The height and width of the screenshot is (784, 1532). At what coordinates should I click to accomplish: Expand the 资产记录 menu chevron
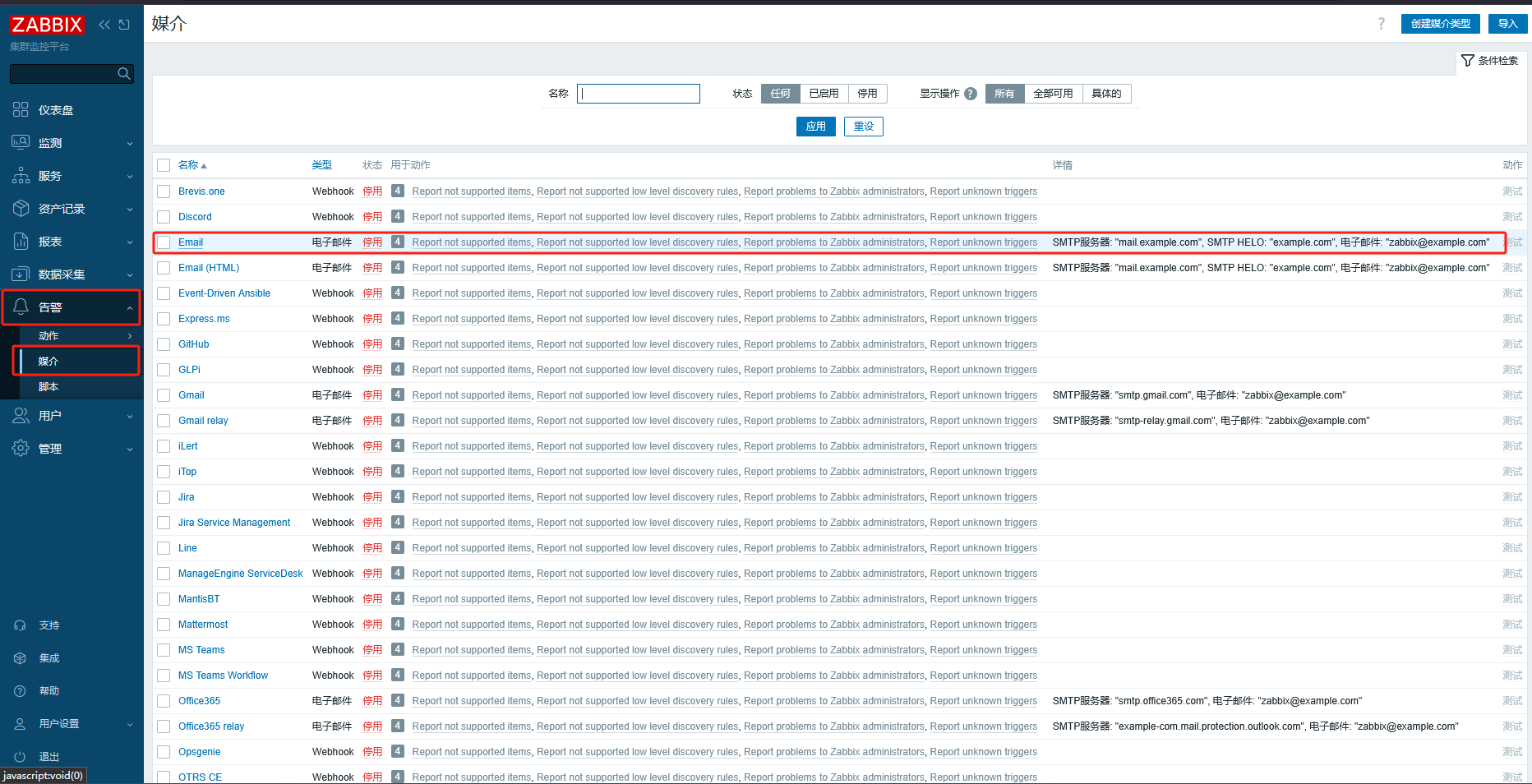(130, 210)
